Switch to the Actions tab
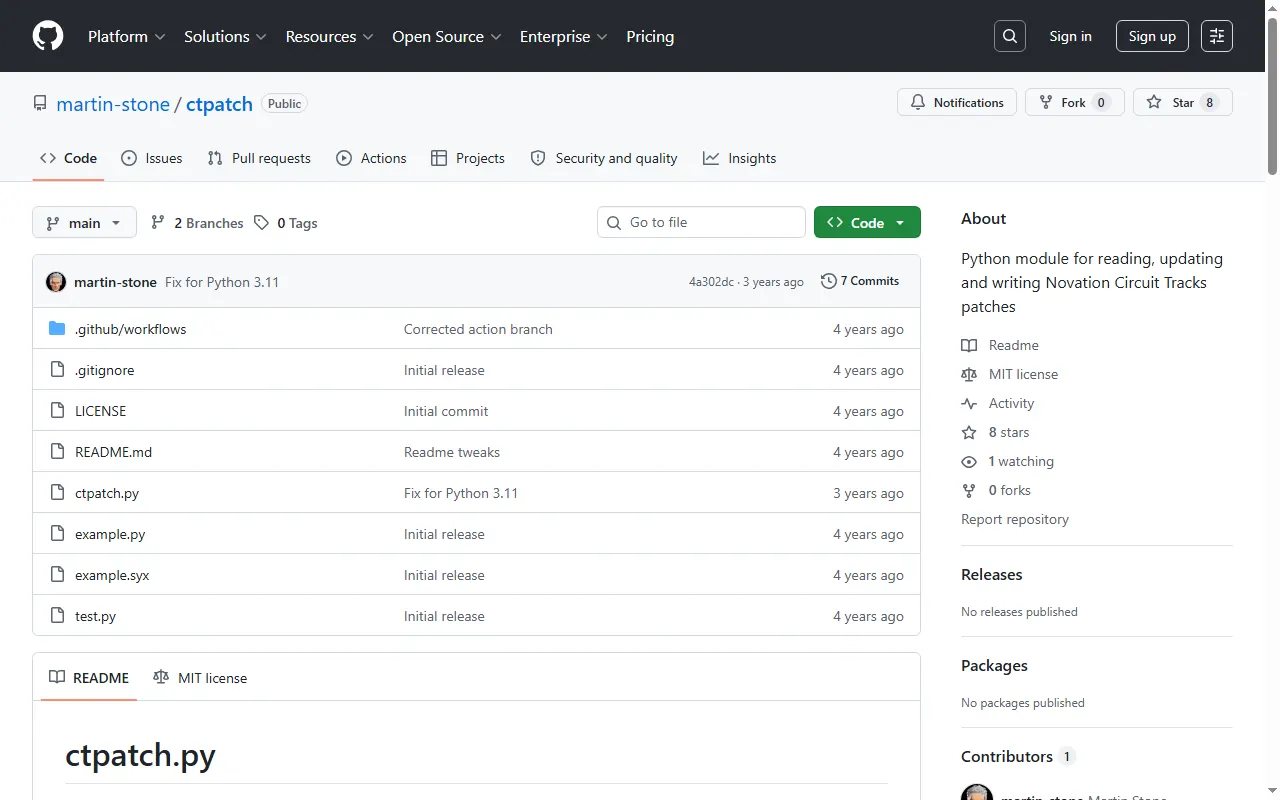The height and width of the screenshot is (800, 1280). tap(371, 158)
